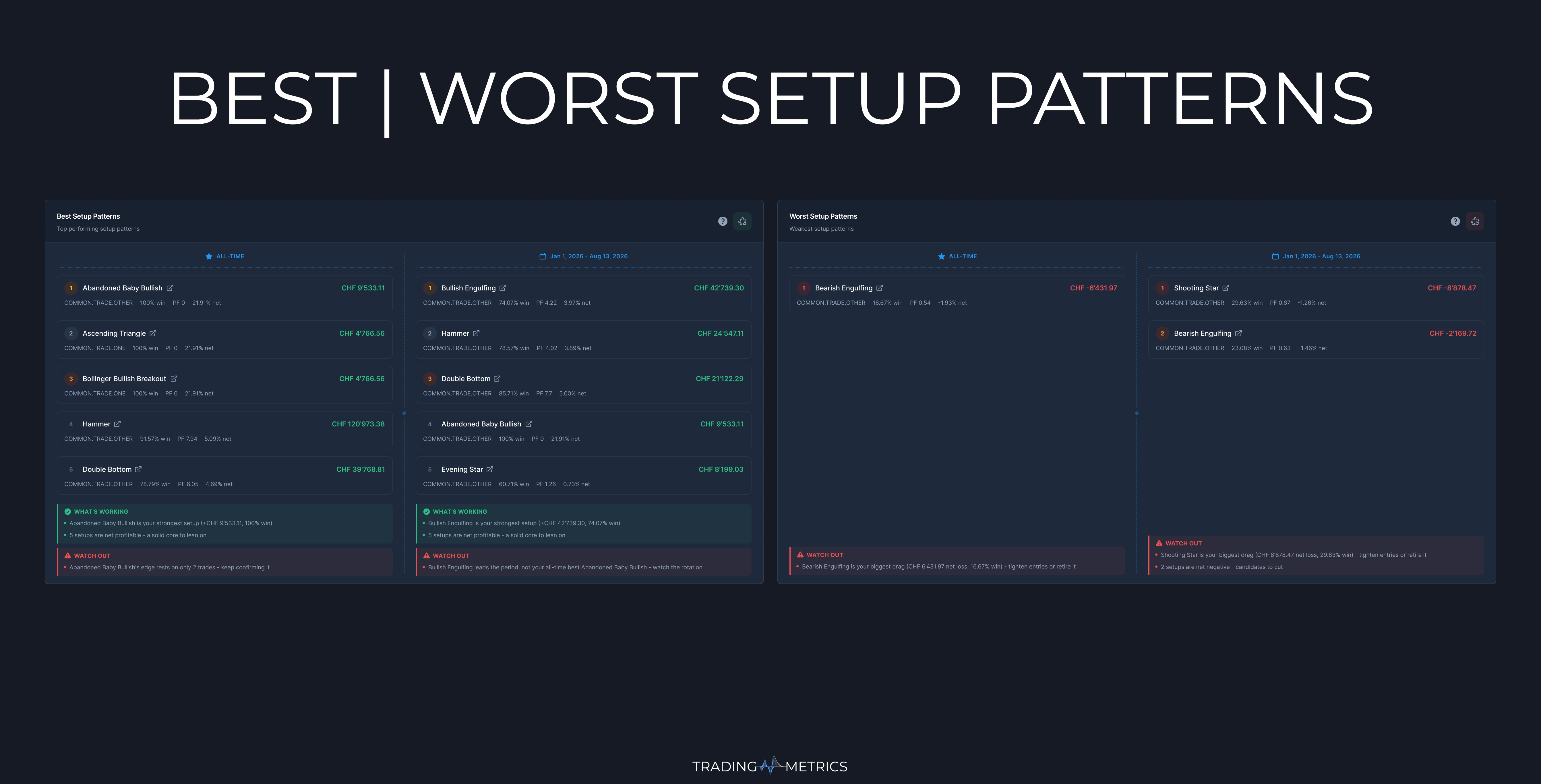The width and height of the screenshot is (1541, 784).
Task: Click the Best Setup Patterns title
Action: point(88,216)
